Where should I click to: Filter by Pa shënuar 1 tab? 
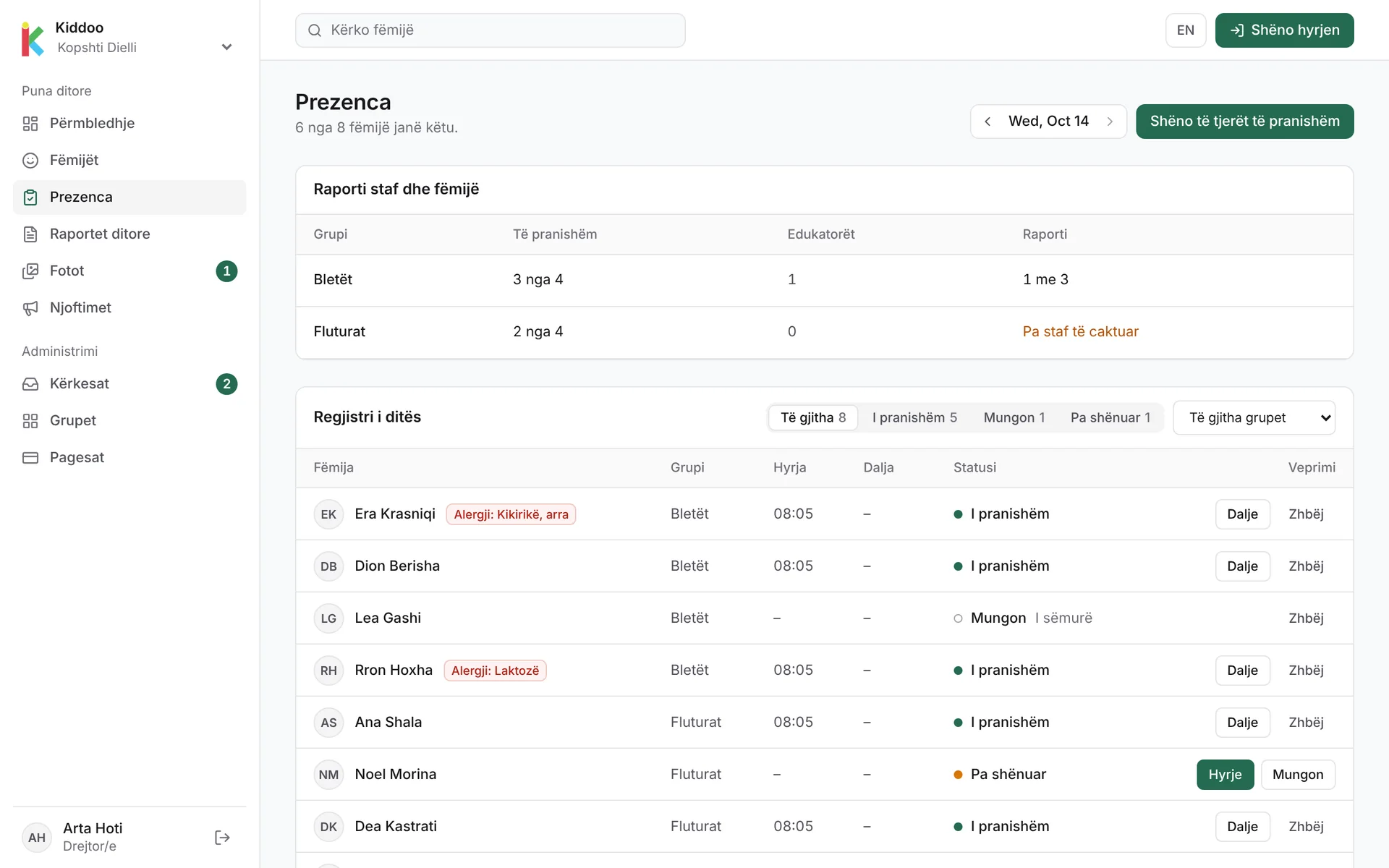pyautogui.click(x=1110, y=417)
